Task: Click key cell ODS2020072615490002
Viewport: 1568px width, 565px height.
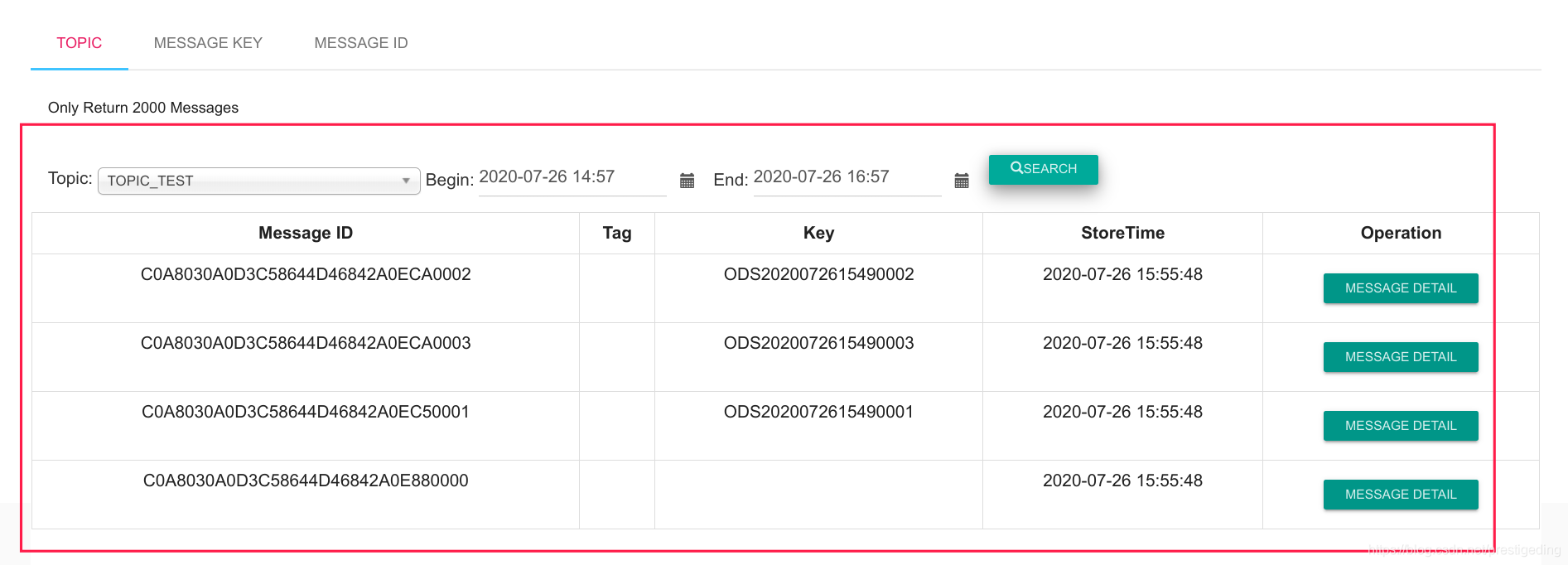Action: click(818, 275)
